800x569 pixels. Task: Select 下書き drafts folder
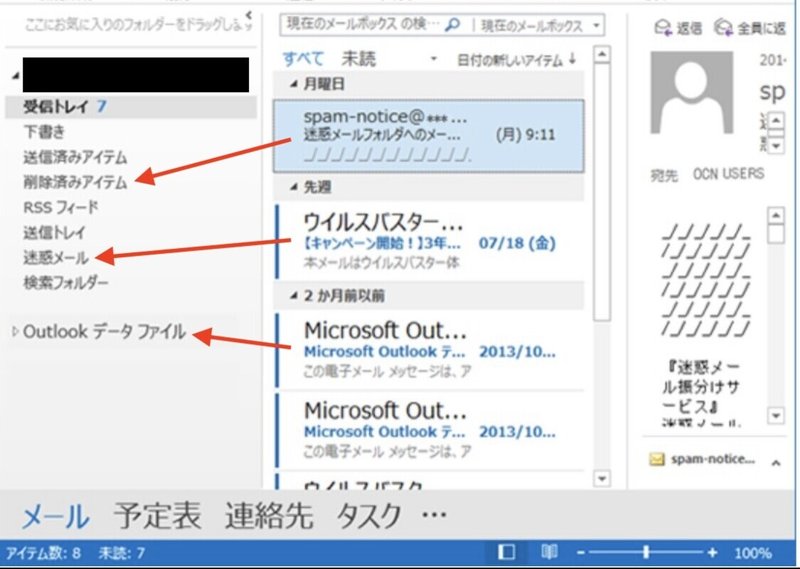[x=44, y=132]
